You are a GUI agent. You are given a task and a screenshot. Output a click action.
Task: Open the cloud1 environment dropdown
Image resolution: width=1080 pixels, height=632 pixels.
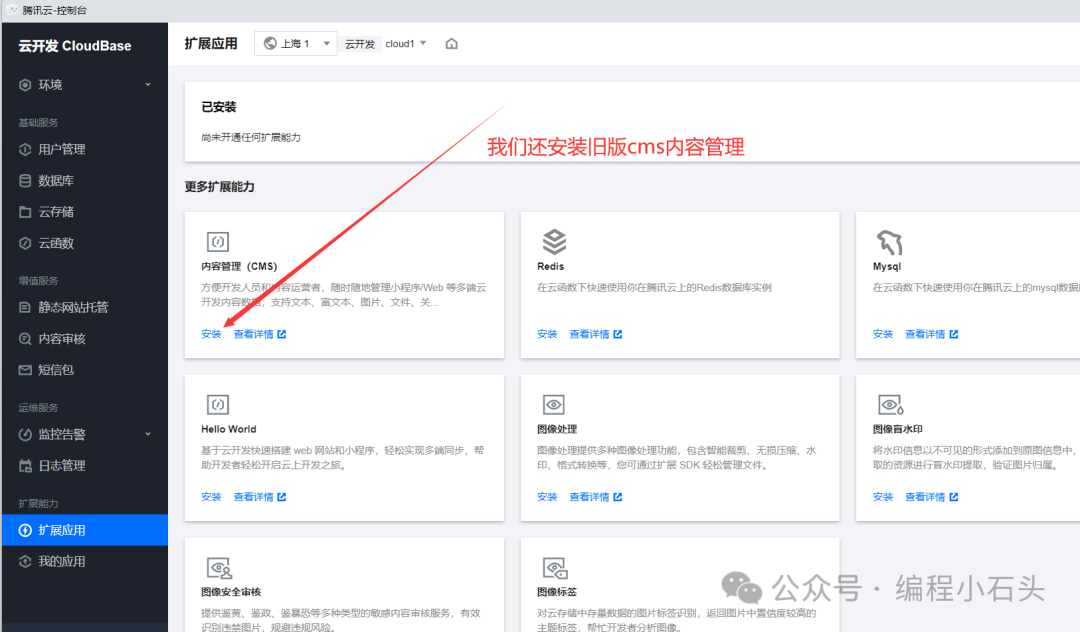click(x=406, y=43)
